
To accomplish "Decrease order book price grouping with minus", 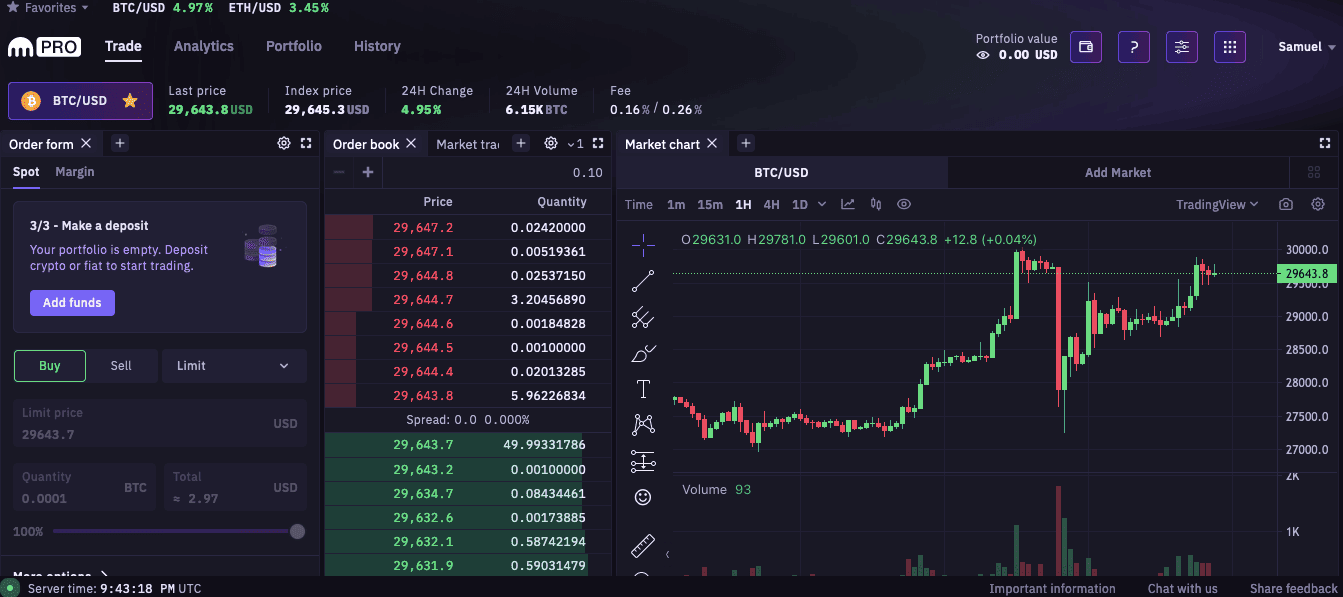I will (x=339, y=172).
